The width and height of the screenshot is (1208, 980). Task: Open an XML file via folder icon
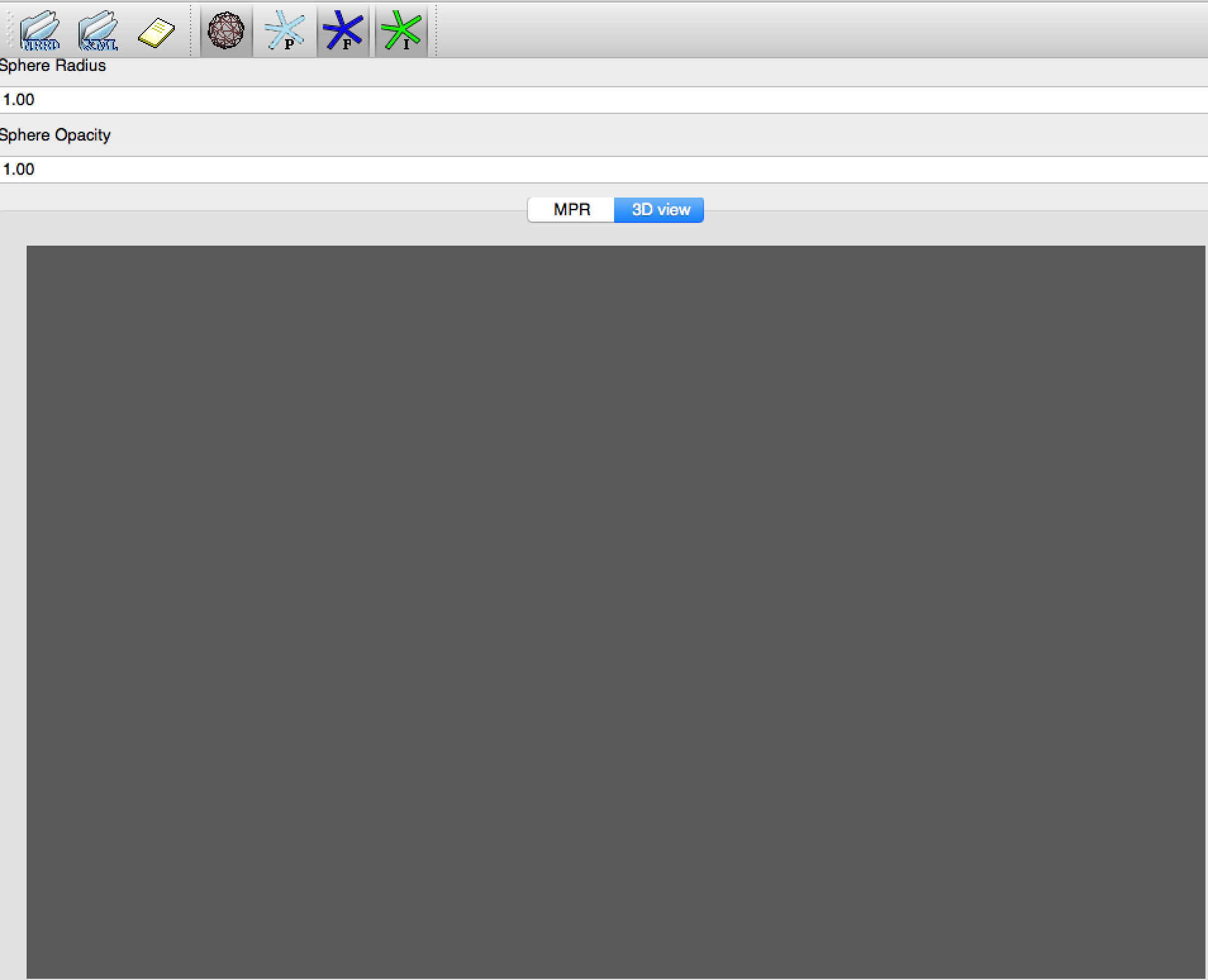pos(98,31)
